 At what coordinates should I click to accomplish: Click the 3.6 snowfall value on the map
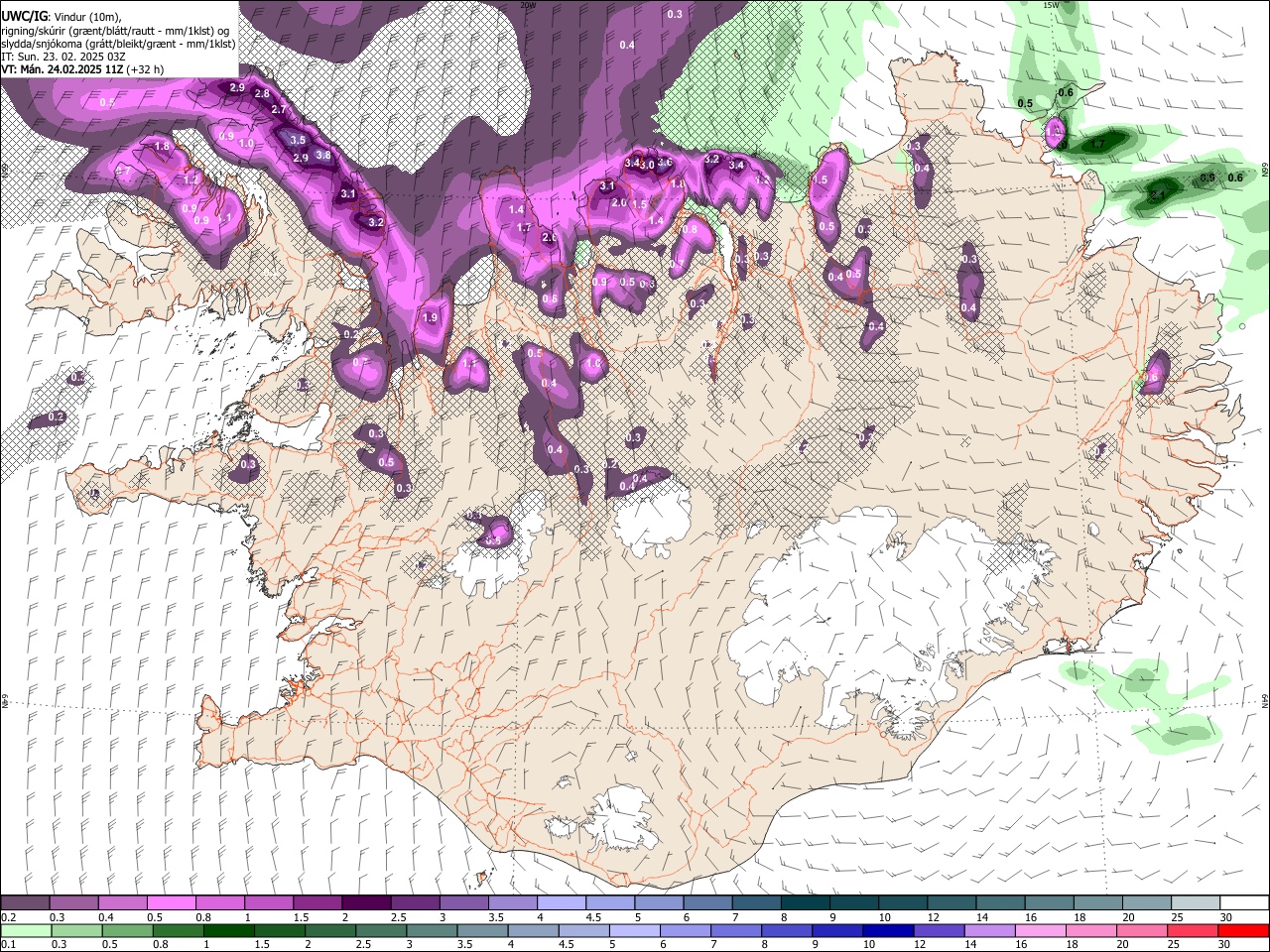click(665, 163)
